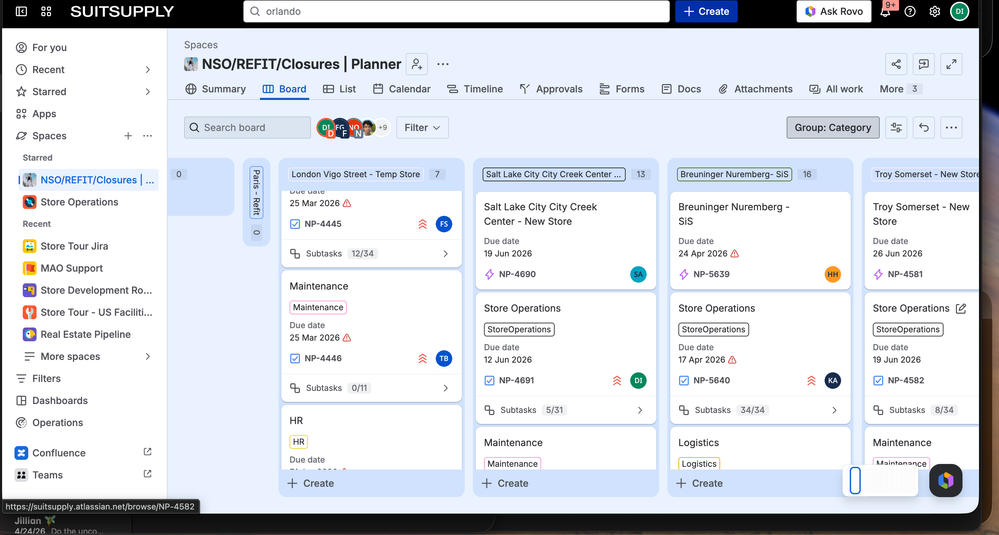Open the Rovo chat floating icon
The height and width of the screenshot is (535, 999).
[945, 481]
